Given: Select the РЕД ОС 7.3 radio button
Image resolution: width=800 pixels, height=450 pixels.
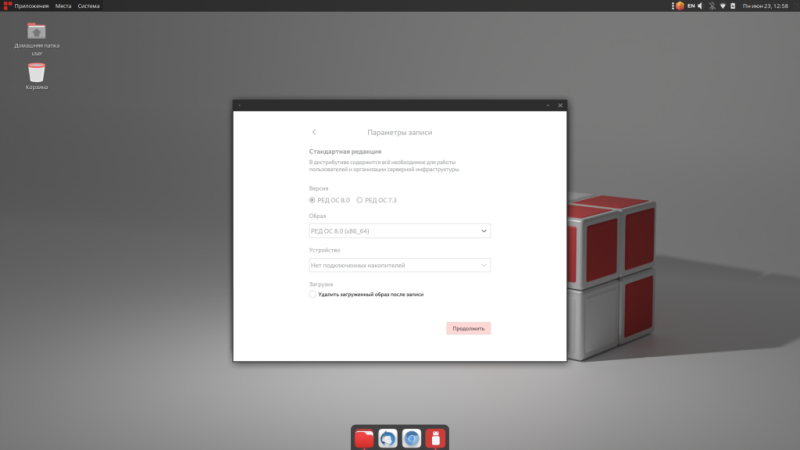Looking at the screenshot, I should 360,200.
